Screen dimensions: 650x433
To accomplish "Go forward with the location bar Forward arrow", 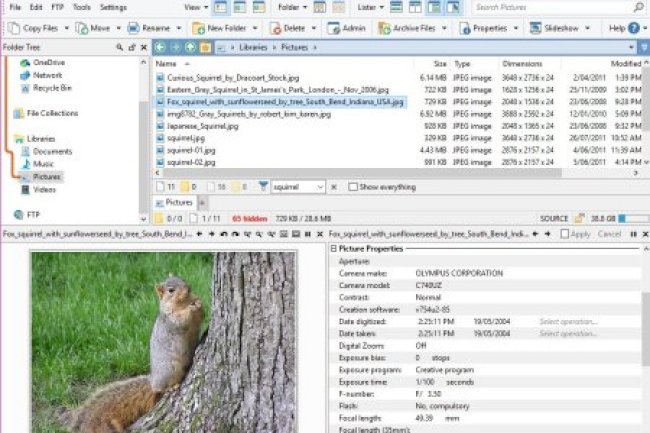I will (175, 47).
